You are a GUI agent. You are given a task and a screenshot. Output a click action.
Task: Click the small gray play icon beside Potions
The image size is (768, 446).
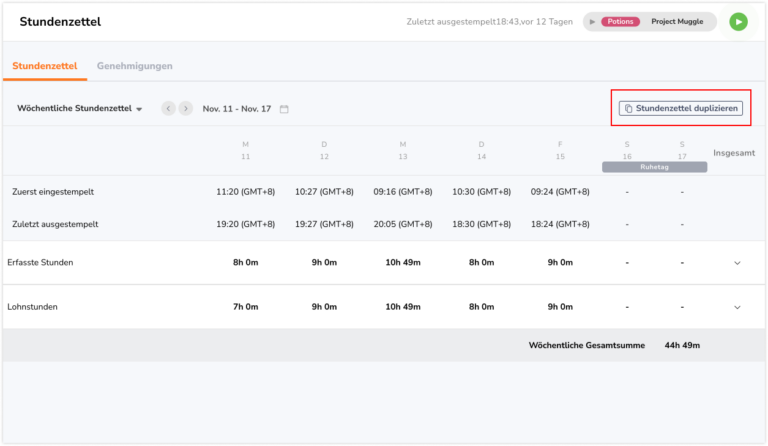[592, 22]
